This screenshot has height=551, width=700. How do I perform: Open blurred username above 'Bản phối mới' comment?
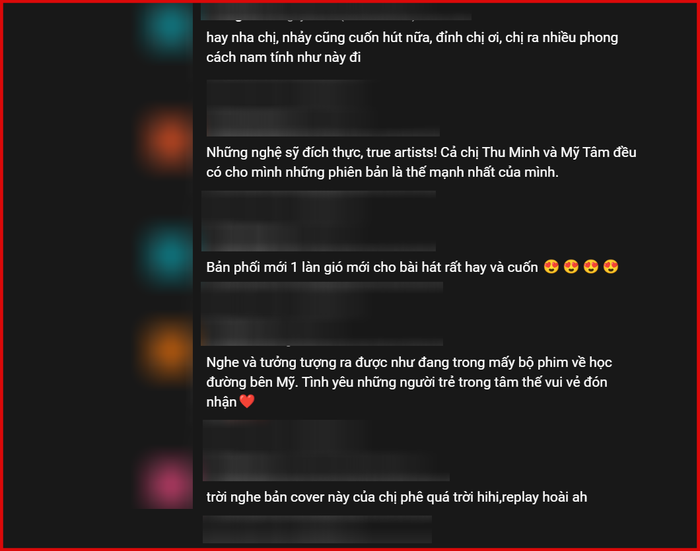click(x=318, y=221)
